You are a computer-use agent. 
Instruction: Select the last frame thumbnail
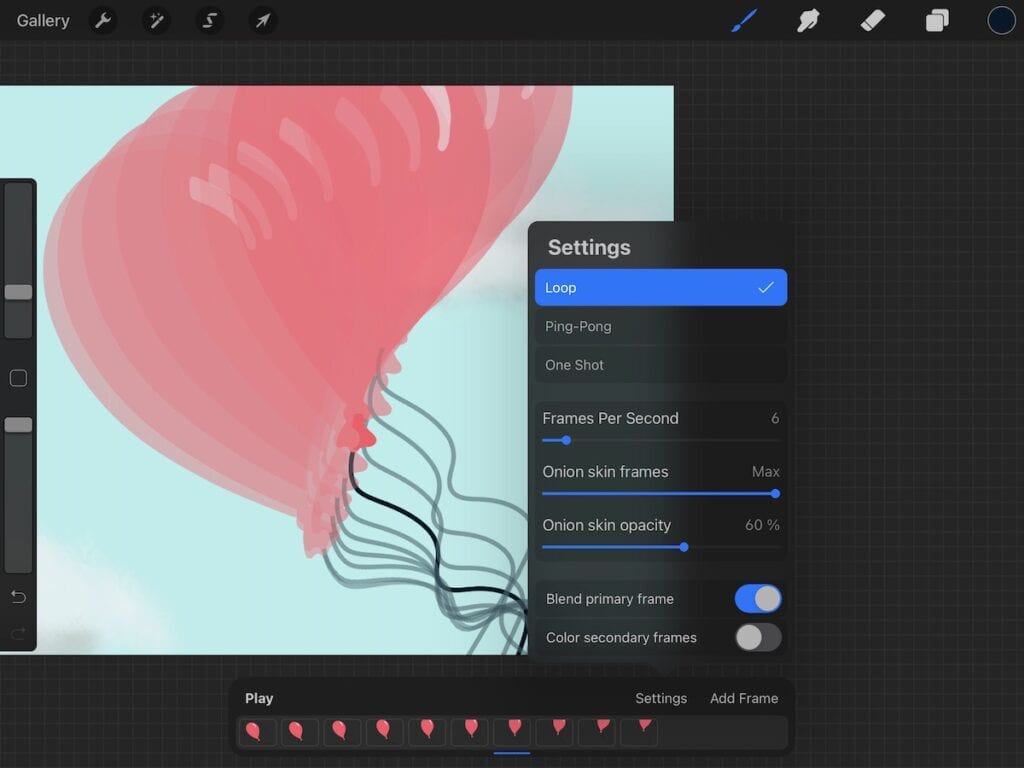(639, 731)
